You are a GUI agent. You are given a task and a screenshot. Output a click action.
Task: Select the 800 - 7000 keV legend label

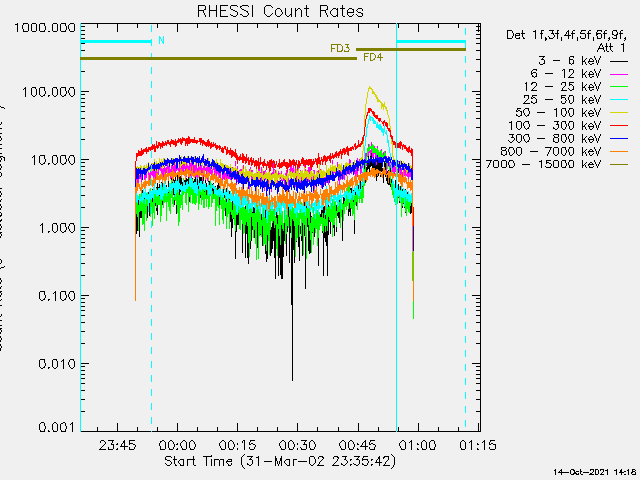(551, 151)
